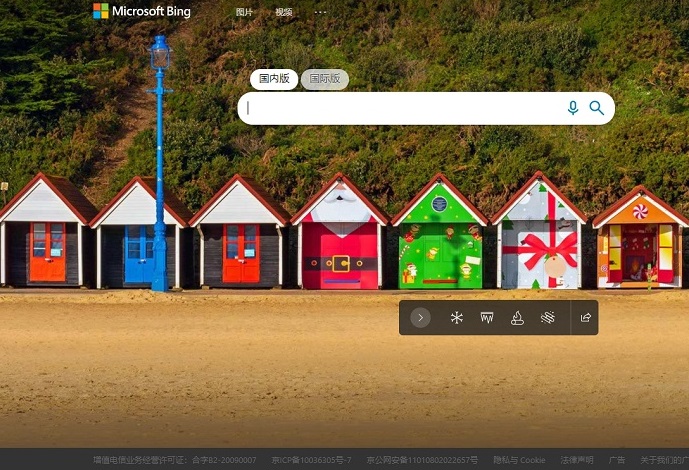
Task: Activate the campfire effect icon
Action: pyautogui.click(x=517, y=318)
